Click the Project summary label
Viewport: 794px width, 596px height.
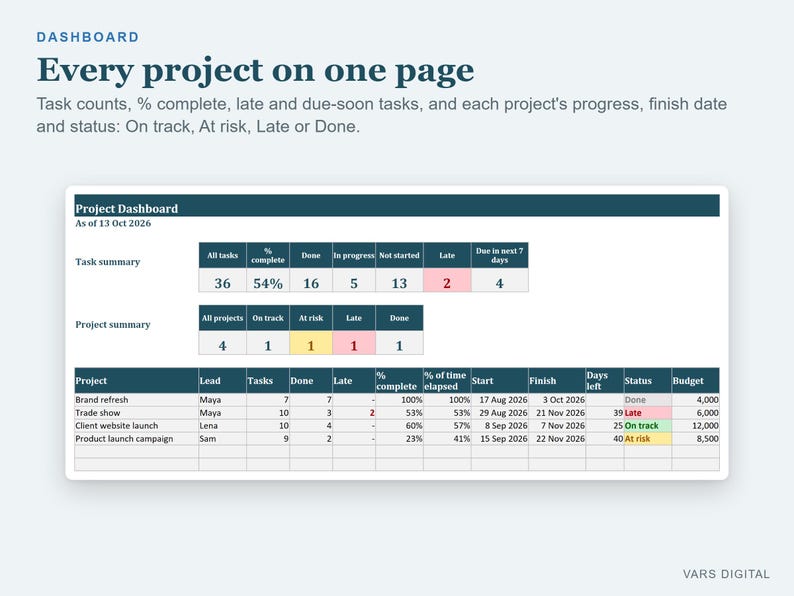(112, 325)
